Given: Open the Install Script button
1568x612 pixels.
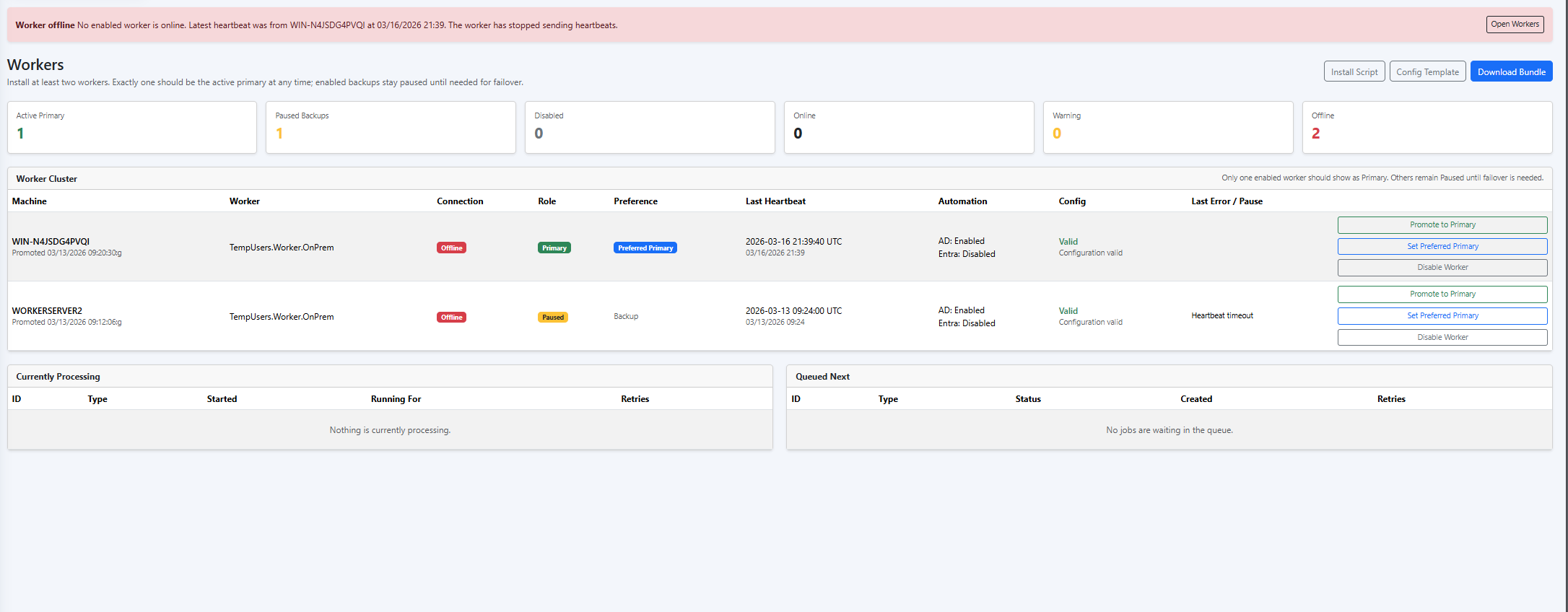Looking at the screenshot, I should click(1354, 72).
